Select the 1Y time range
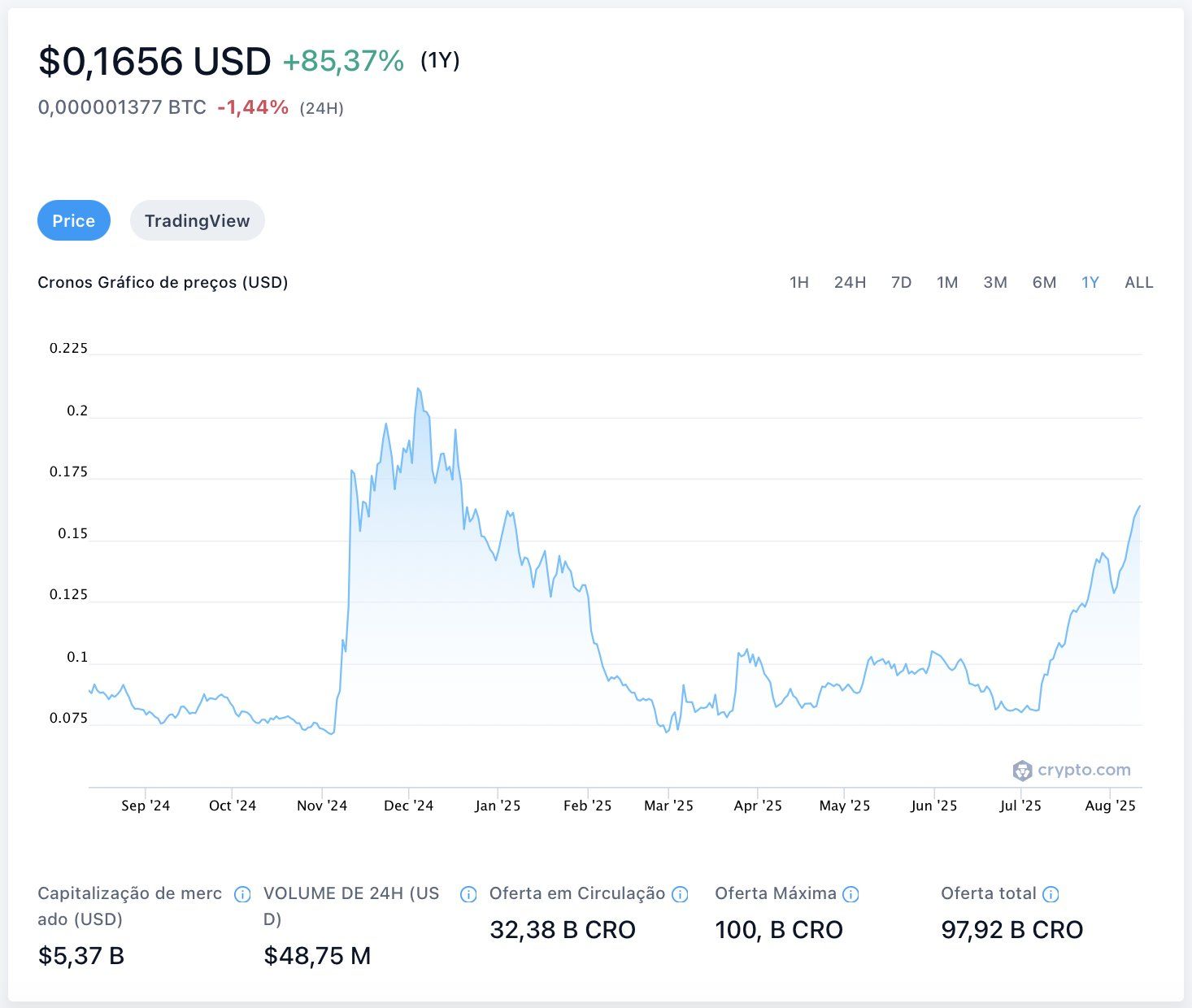 (1090, 282)
